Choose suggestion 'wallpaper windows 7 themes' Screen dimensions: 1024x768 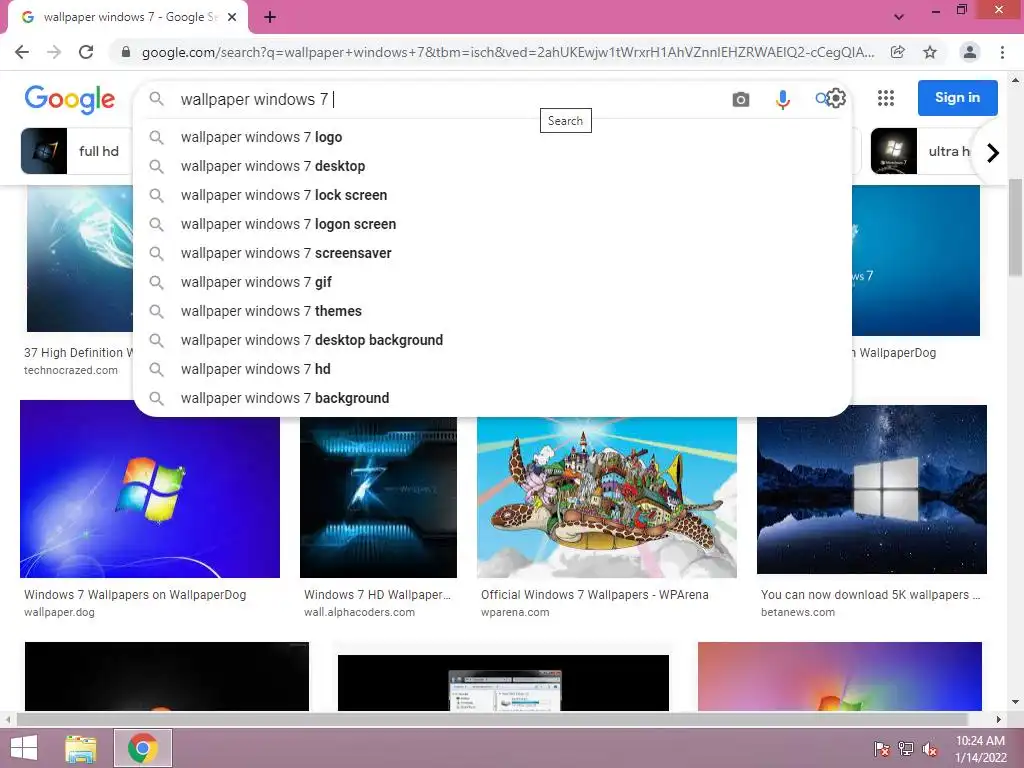492,311
